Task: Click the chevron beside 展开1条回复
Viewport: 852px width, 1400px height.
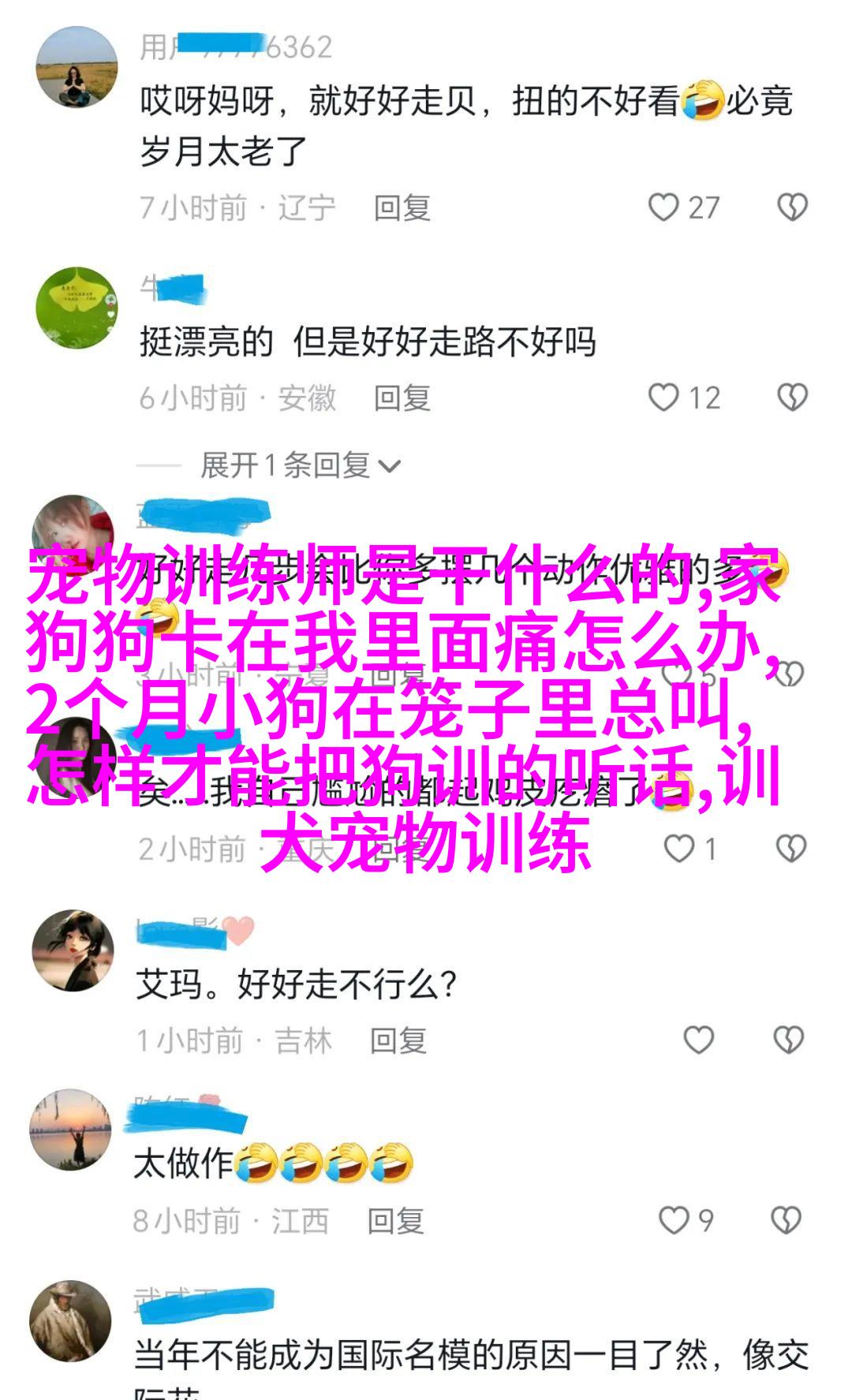Action: [x=390, y=466]
